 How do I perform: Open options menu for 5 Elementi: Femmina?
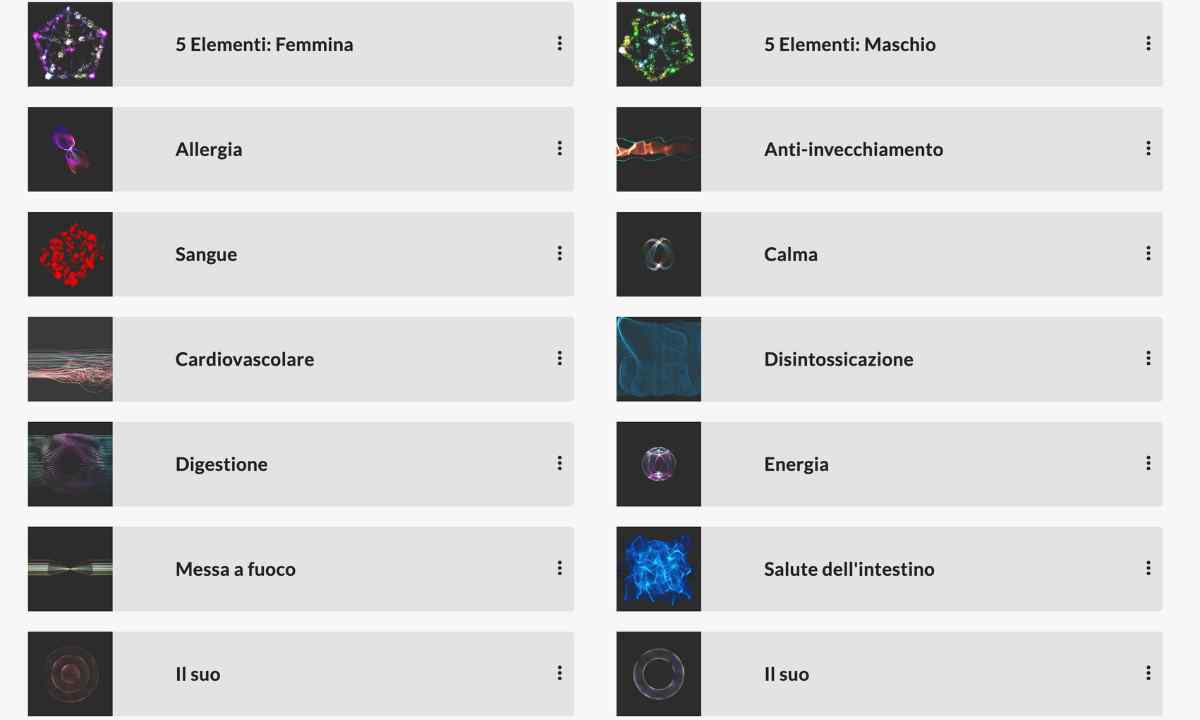559,43
